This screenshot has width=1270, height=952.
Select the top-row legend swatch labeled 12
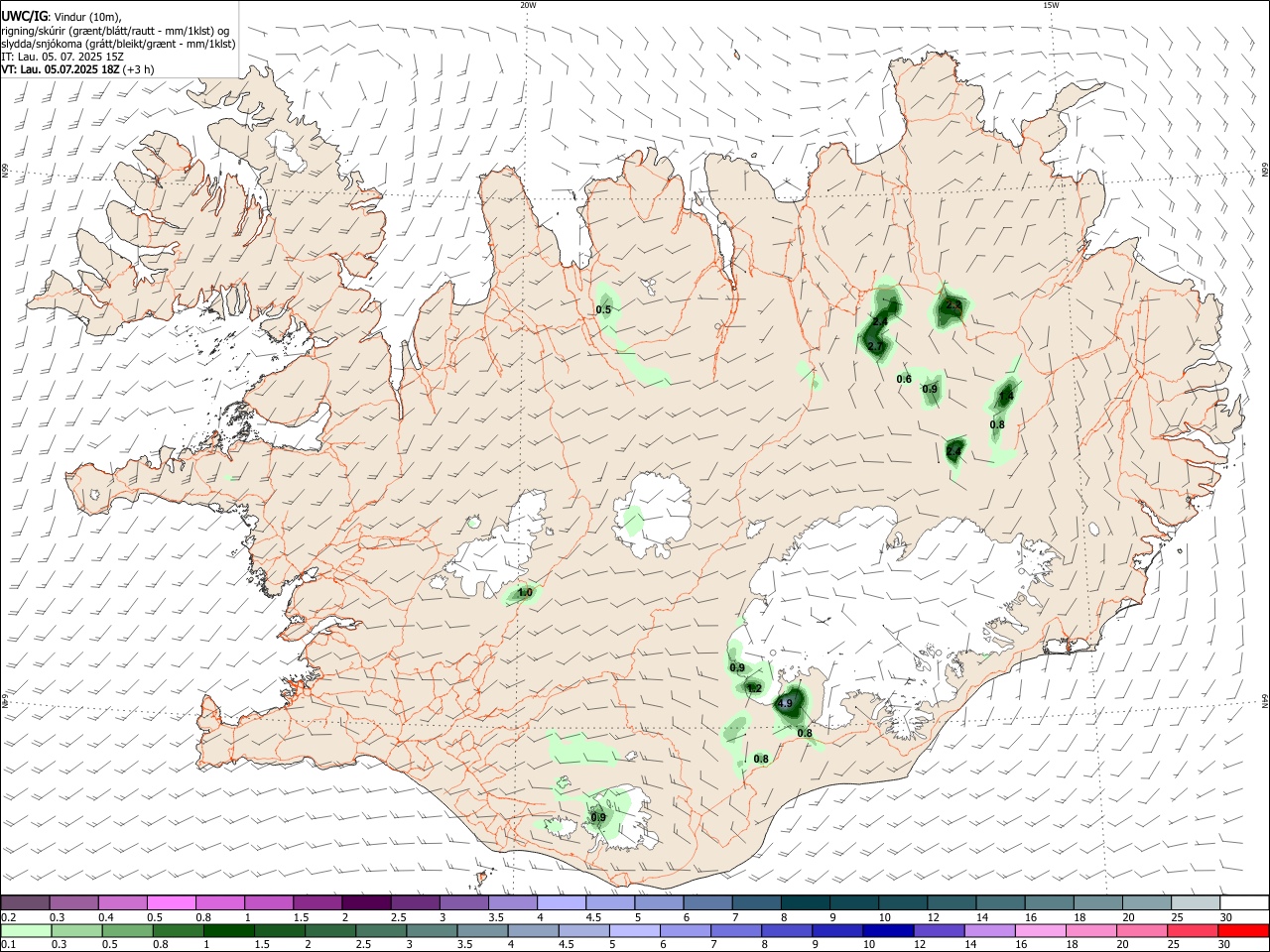(951, 903)
